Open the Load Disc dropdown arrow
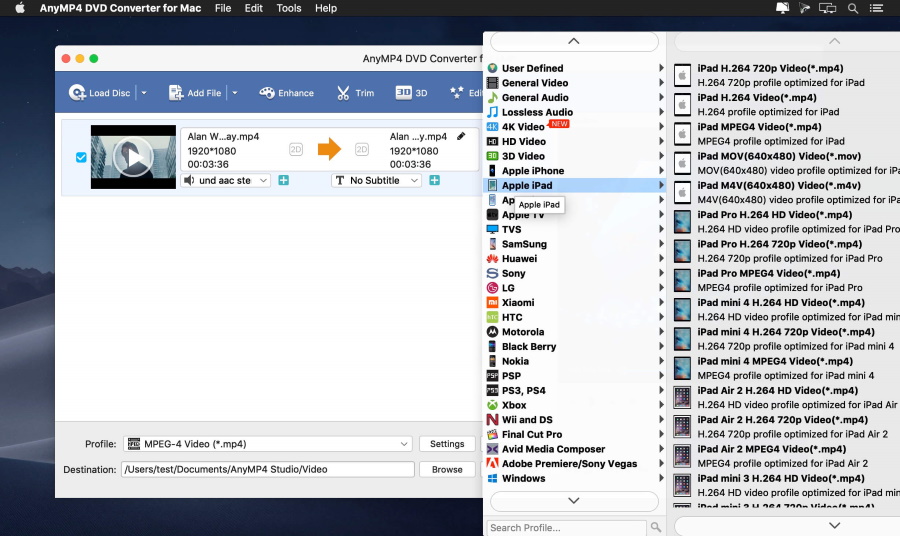Screen dimensions: 900x536 point(144,92)
